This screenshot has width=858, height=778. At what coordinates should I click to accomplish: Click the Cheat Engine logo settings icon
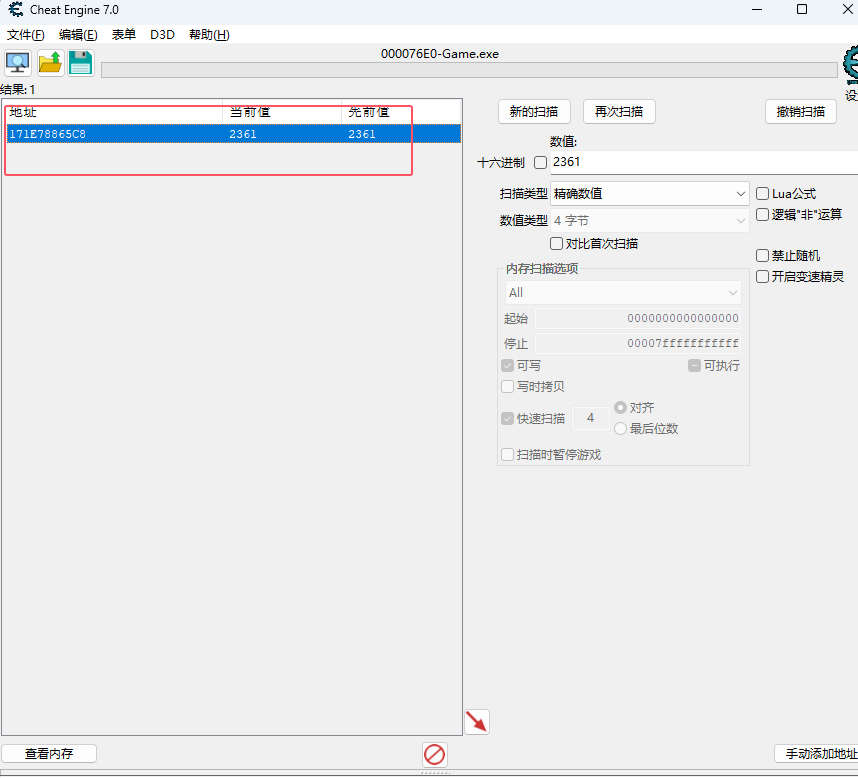850,65
